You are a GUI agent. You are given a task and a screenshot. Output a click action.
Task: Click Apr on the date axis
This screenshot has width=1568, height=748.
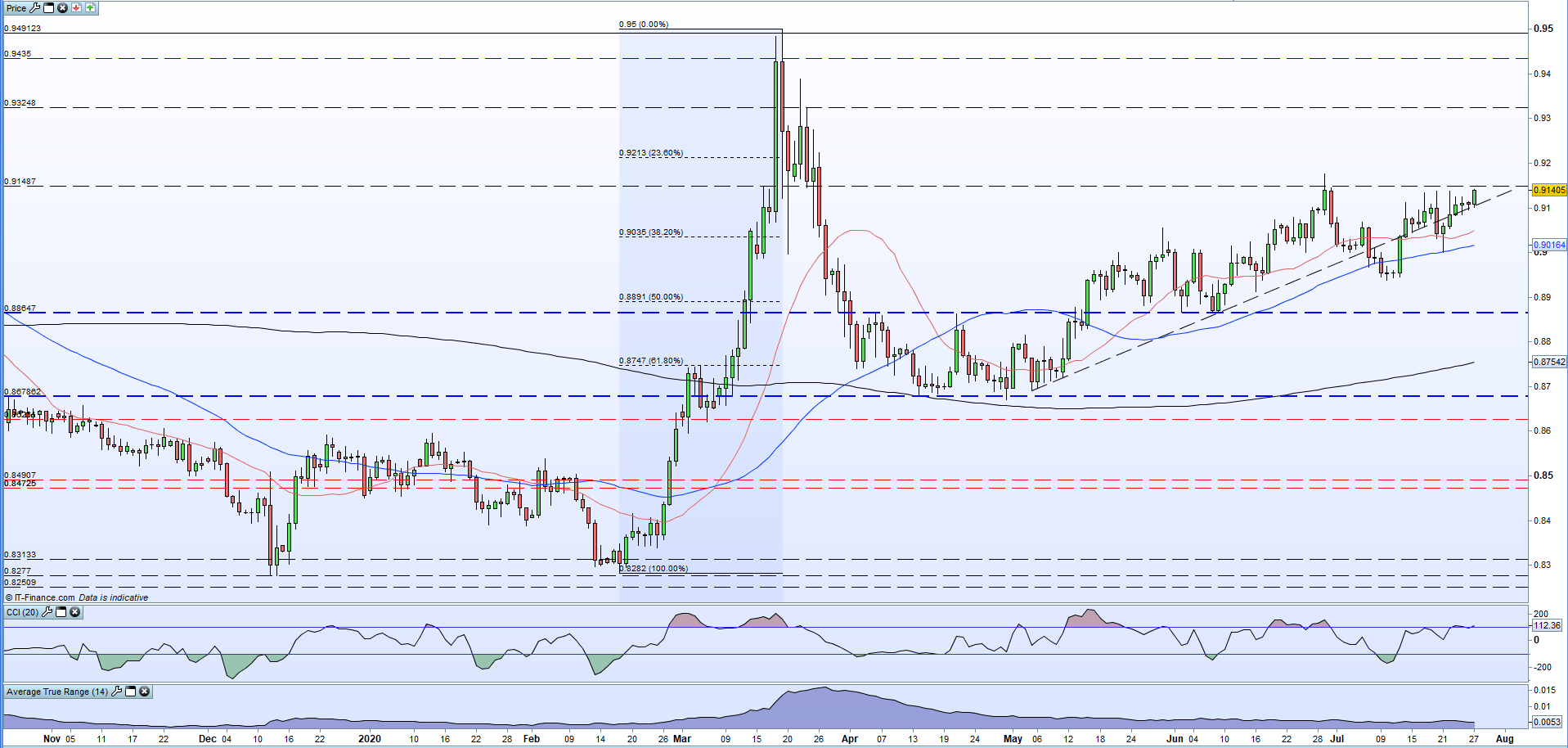[x=850, y=739]
